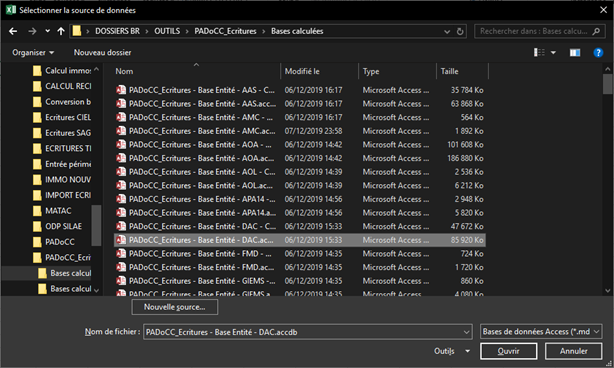Go up one folder level
This screenshot has width=614, height=368.
coord(61,31)
